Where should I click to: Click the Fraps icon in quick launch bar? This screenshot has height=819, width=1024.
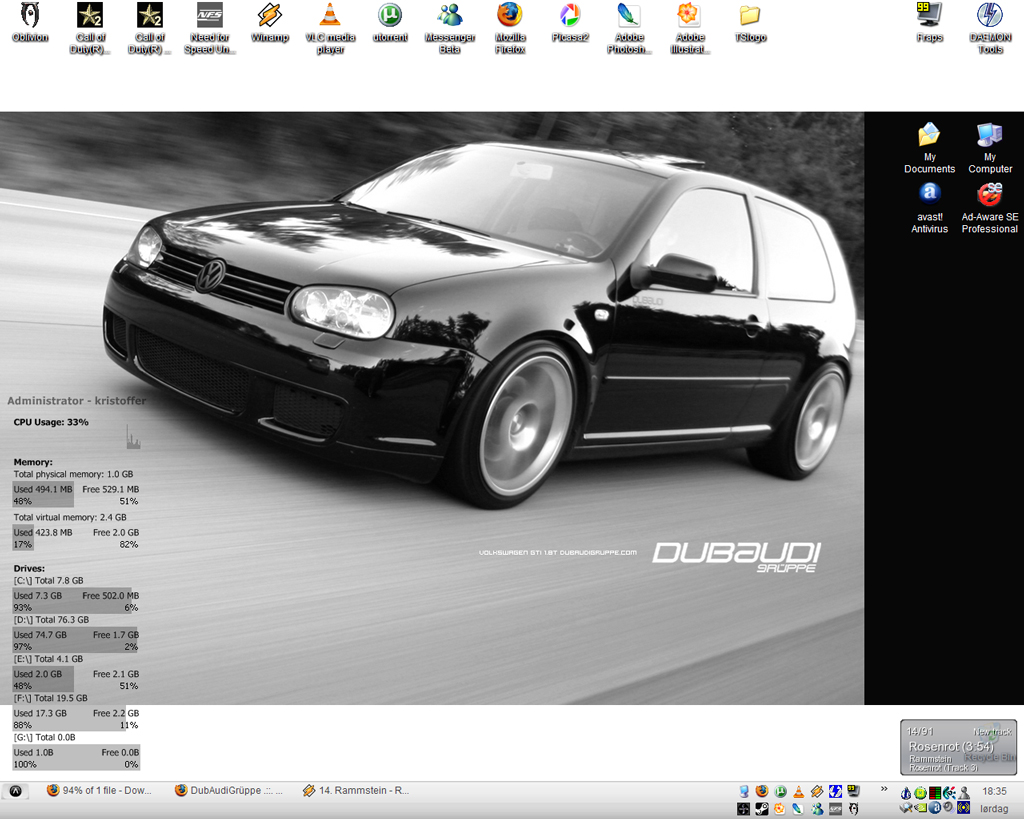(854, 791)
